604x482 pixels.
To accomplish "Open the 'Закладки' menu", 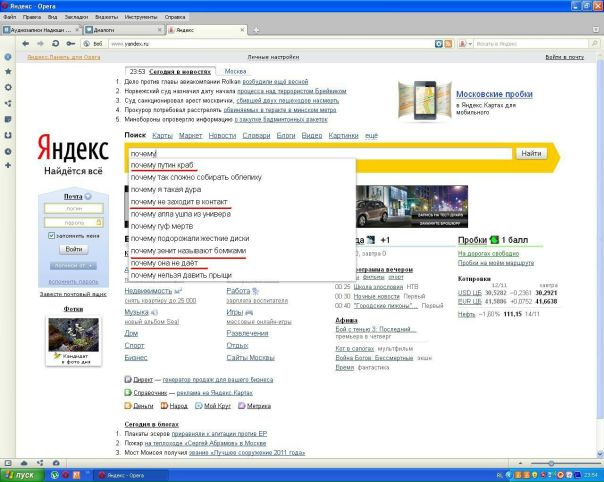I will click(77, 17).
